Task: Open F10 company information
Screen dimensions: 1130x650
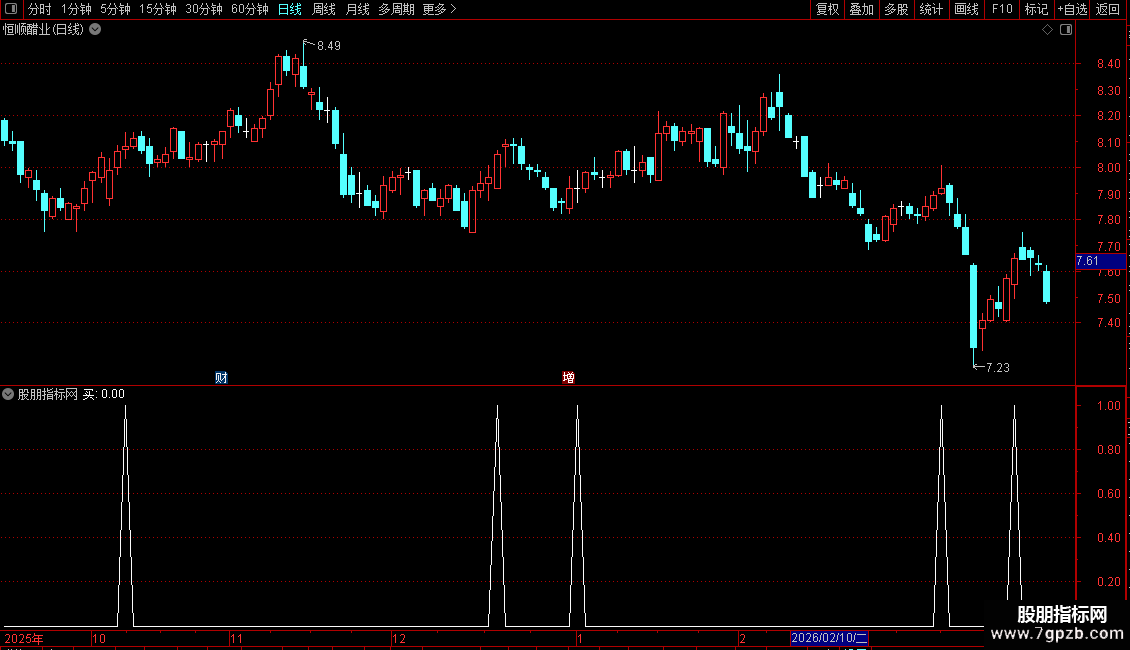Action: pyautogui.click(x=1002, y=9)
